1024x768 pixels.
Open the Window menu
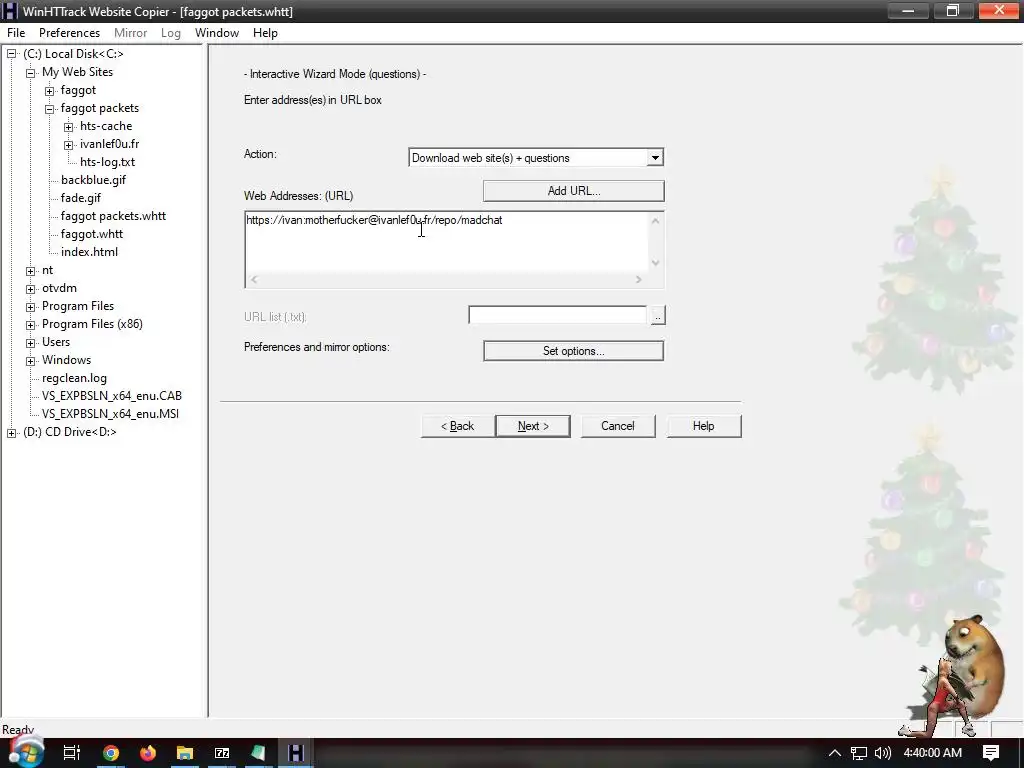217,33
